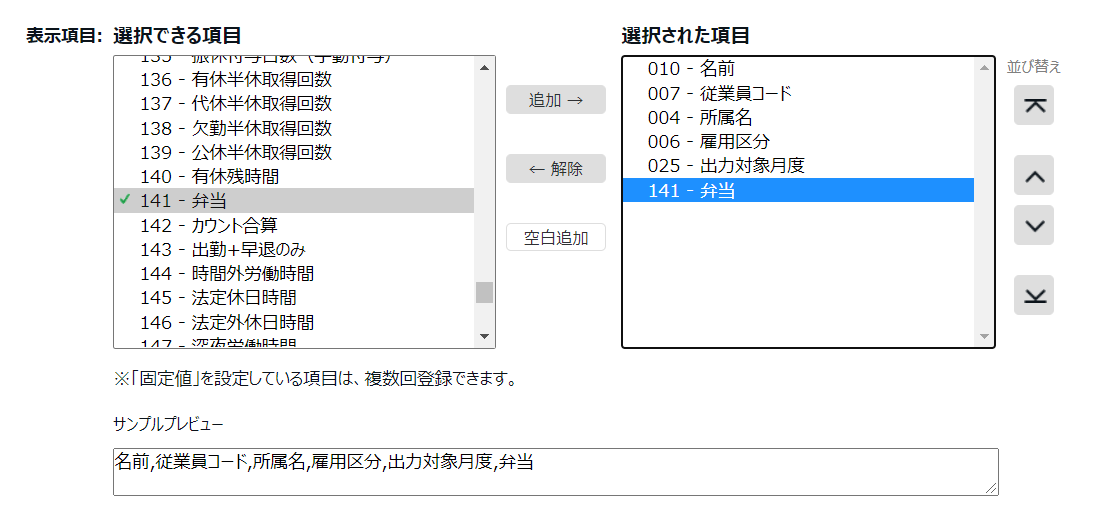1096x511 pixels.
Task: Click the ← 解除 remove button
Action: pyautogui.click(x=555, y=169)
